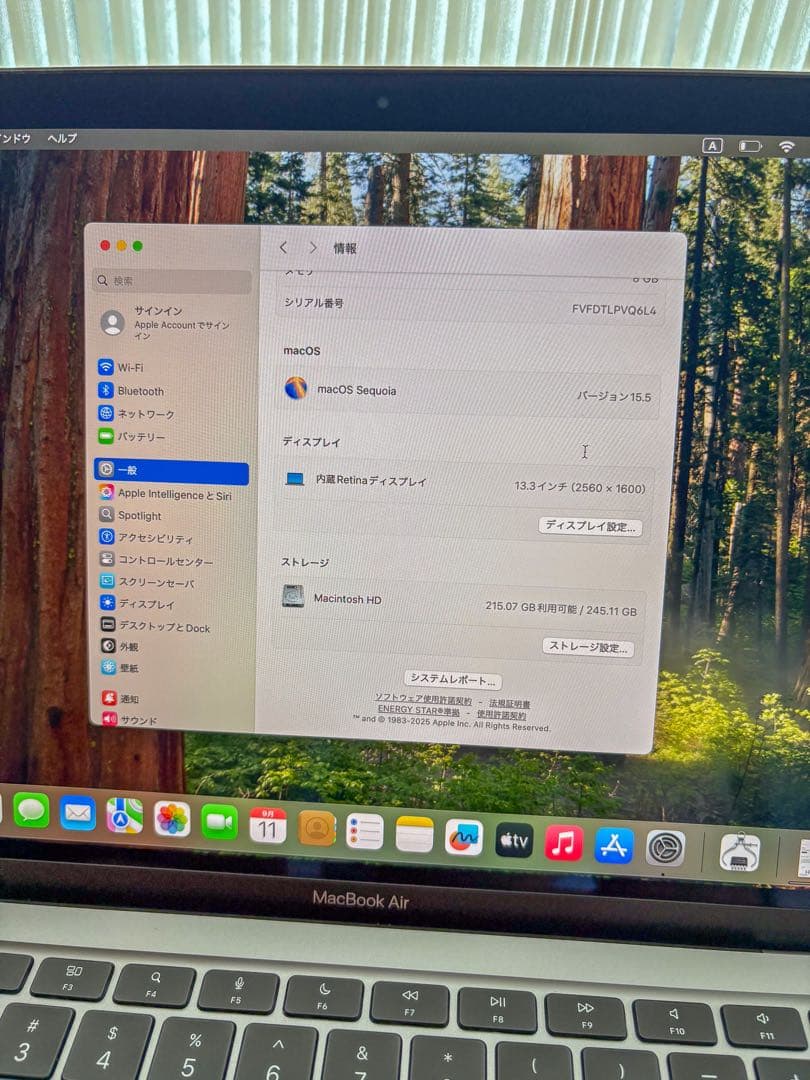Screen dimensions: 810x1080
Task: Open Apple Intelligence と Siri settings
Action: click(x=165, y=493)
